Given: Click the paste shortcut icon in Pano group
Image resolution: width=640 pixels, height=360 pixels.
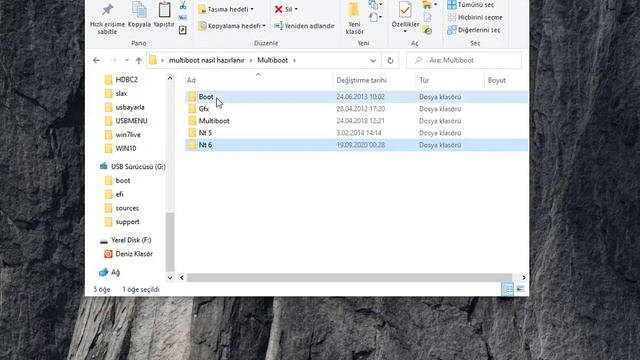Looking at the screenshot, I should 183,30.
